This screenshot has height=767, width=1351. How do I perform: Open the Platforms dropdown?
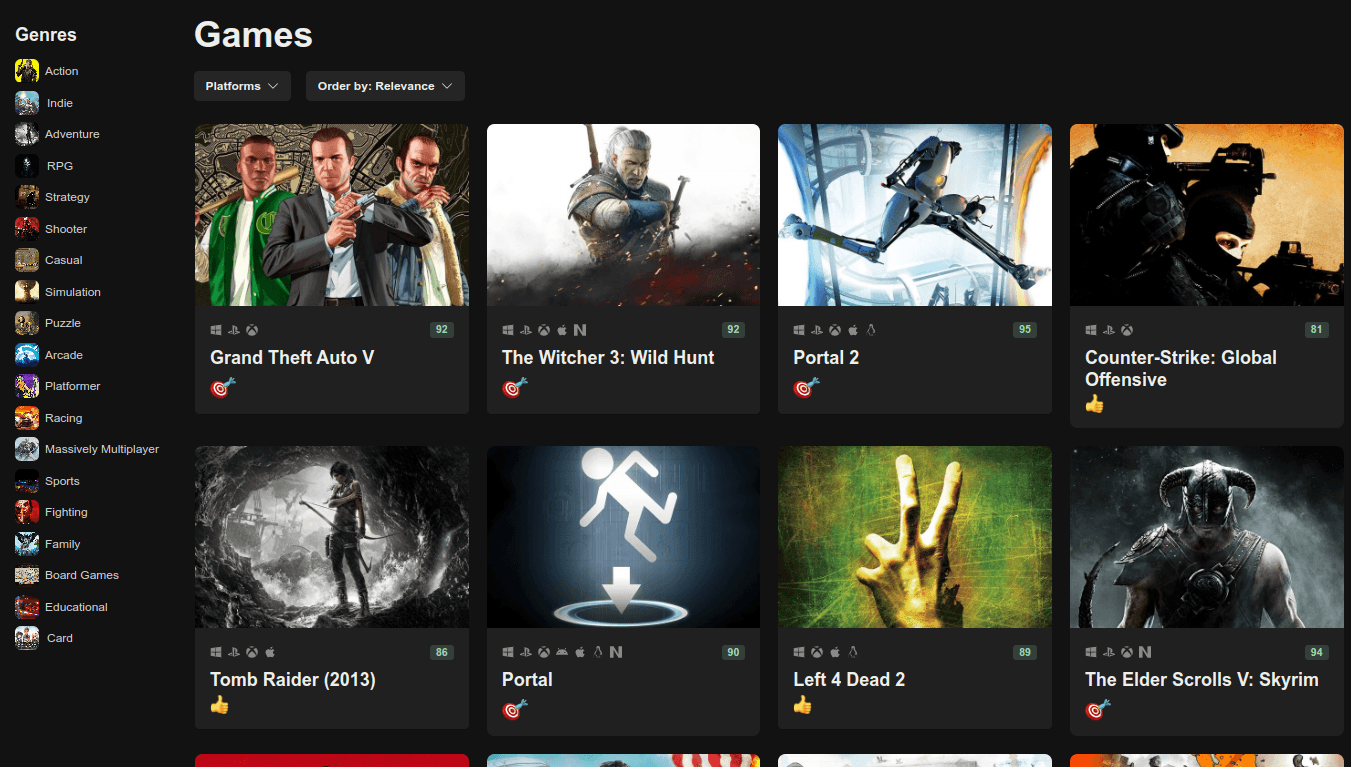(242, 86)
